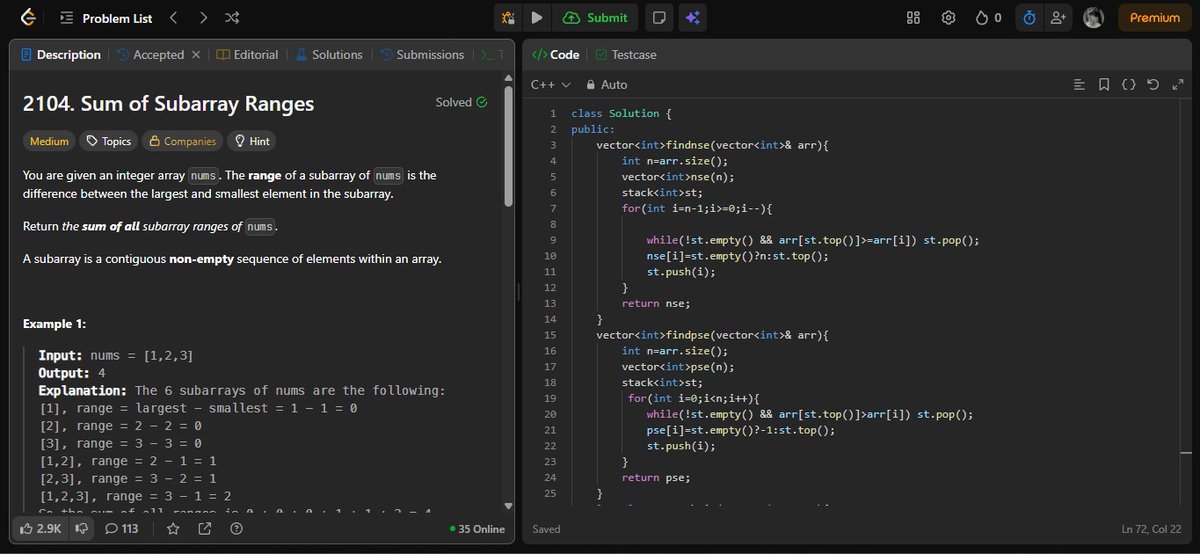The height and width of the screenshot is (554, 1200).
Task: Toggle the Auto lock setting
Action: click(x=607, y=85)
